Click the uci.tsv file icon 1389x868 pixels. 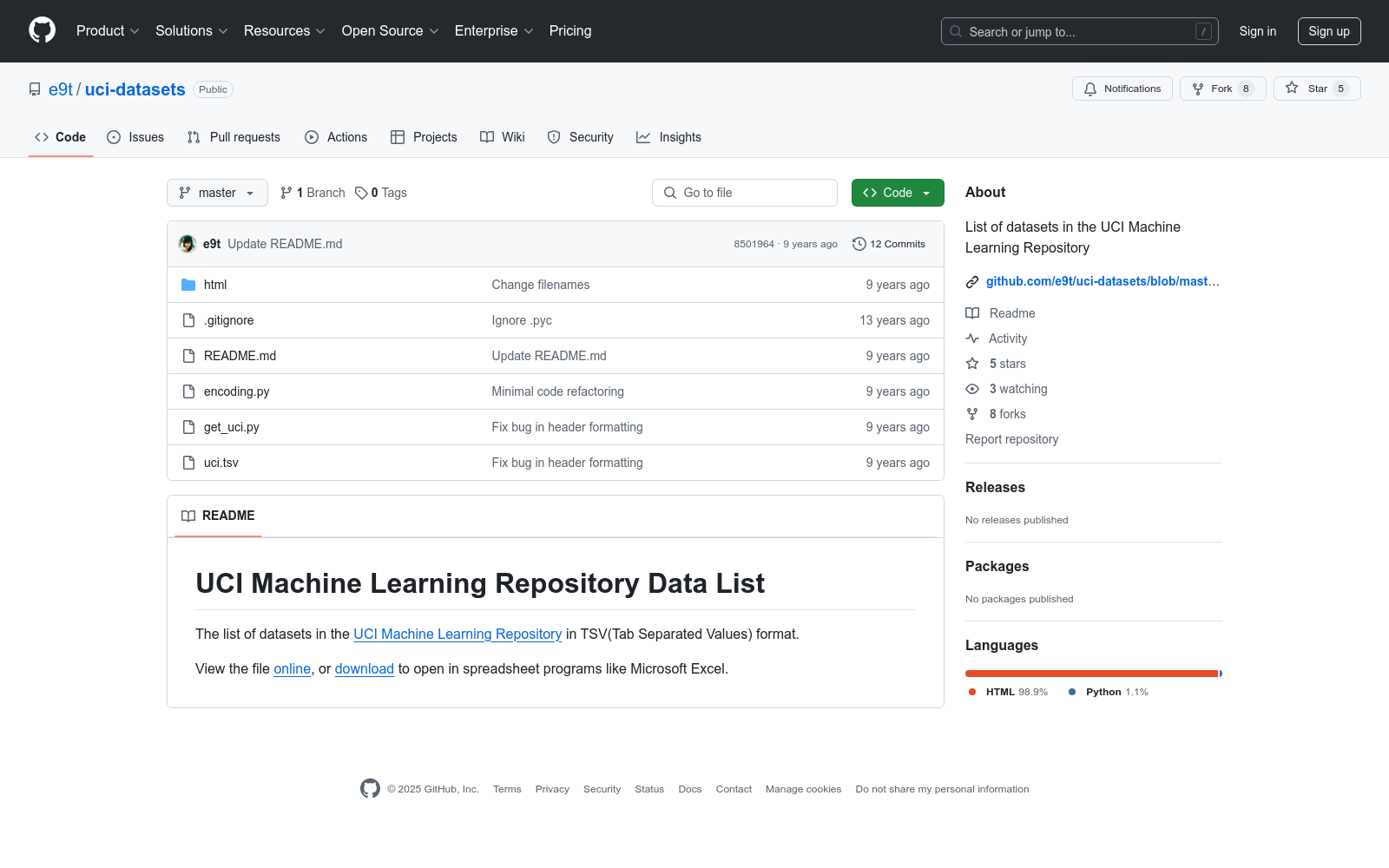pyautogui.click(x=188, y=463)
